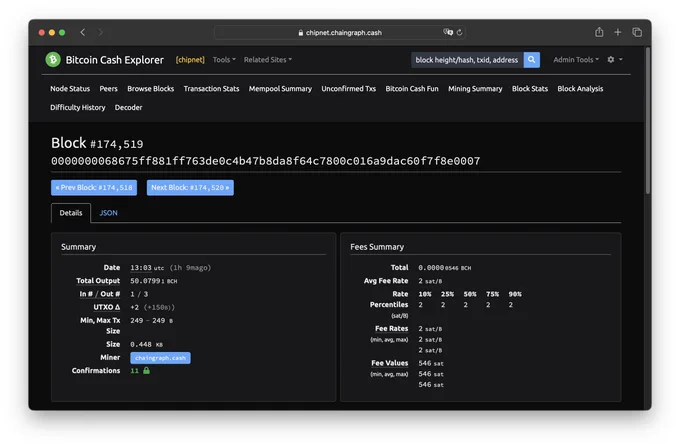This screenshot has width=680, height=448.
Task: Click the UTXO Δ label
Action: [107, 307]
